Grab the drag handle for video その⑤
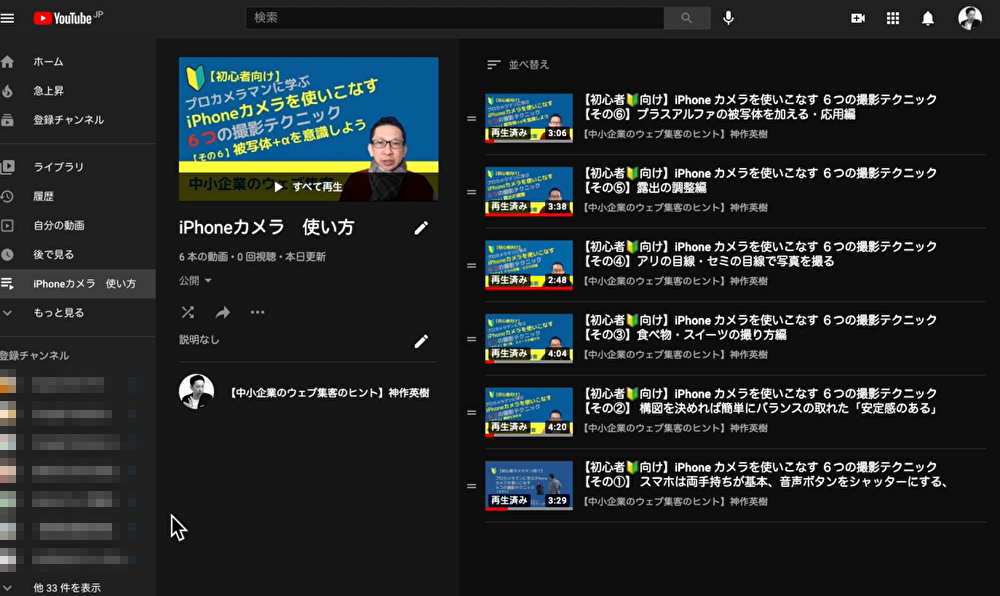This screenshot has width=1000, height=596. [x=471, y=192]
